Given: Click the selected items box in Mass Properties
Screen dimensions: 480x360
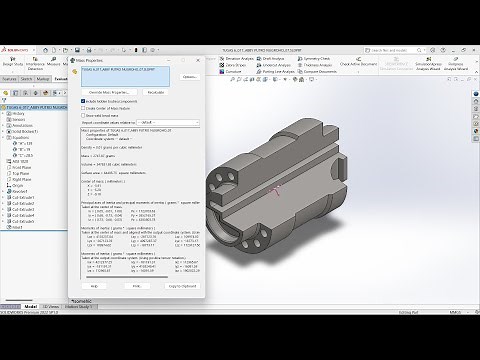Looking at the screenshot, I should (x=125, y=76).
